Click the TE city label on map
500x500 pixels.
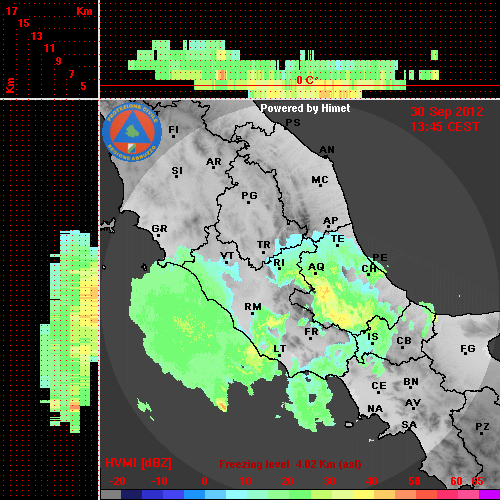pyautogui.click(x=338, y=239)
